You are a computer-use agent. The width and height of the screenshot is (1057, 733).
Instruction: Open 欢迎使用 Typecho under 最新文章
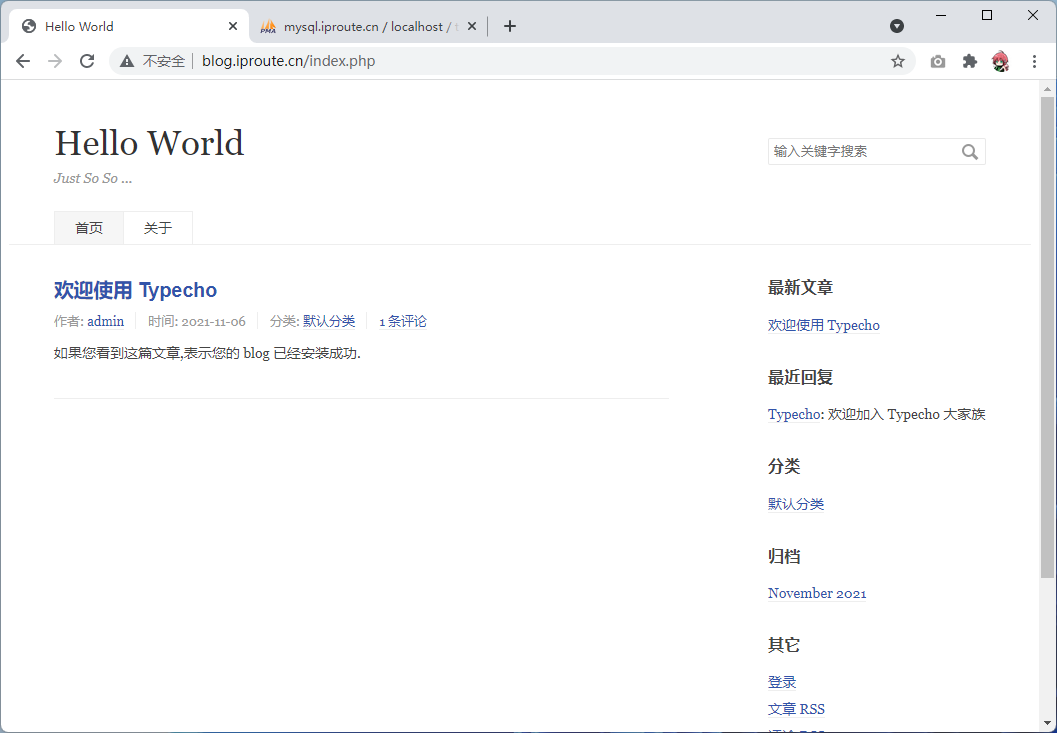click(x=824, y=326)
